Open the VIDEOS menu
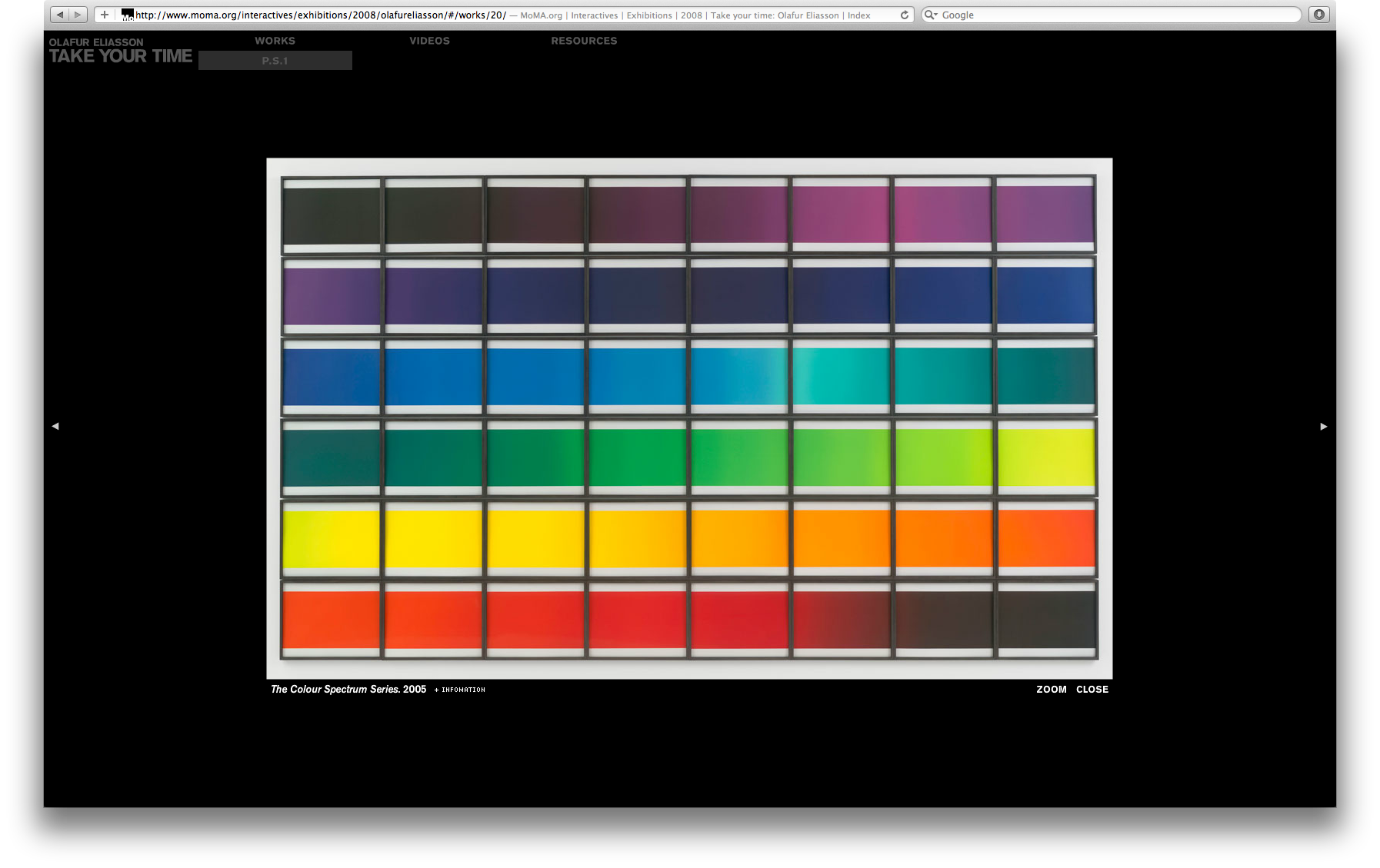 coord(429,41)
